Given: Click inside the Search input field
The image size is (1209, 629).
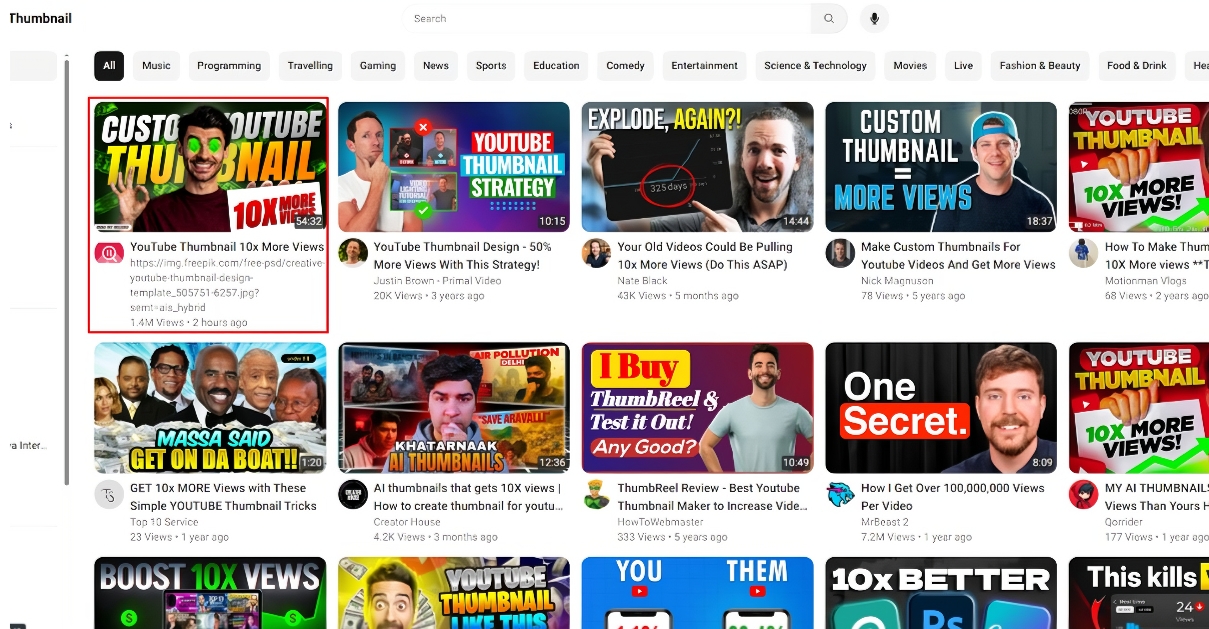Looking at the screenshot, I should (606, 18).
